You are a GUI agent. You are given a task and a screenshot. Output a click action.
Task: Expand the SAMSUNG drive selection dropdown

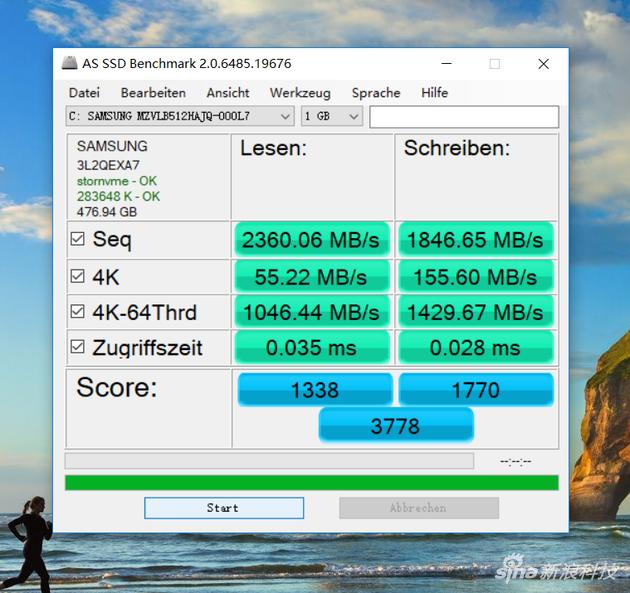point(180,116)
